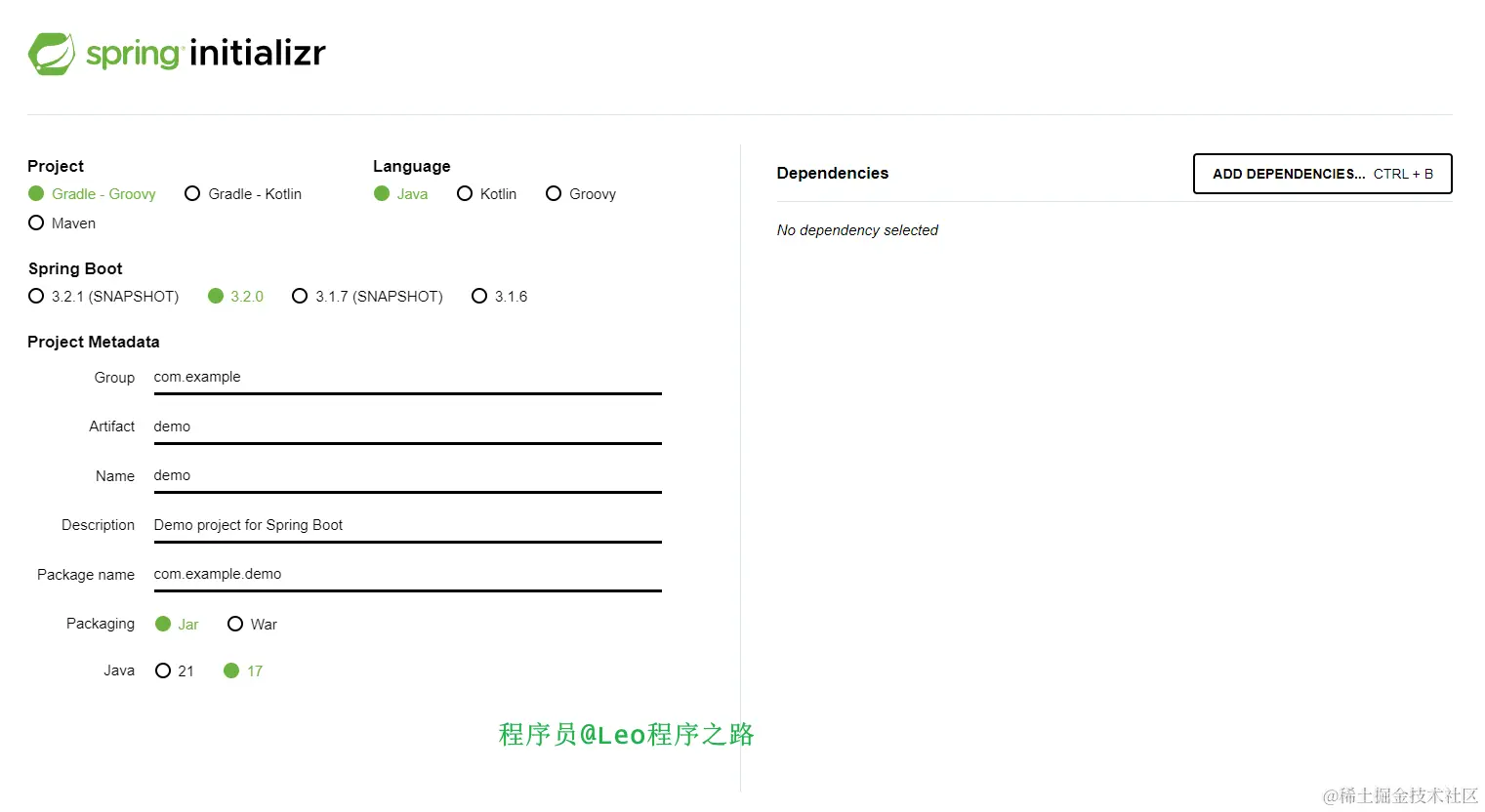Select Java as the language
The height and width of the screenshot is (812, 1485).
point(401,194)
